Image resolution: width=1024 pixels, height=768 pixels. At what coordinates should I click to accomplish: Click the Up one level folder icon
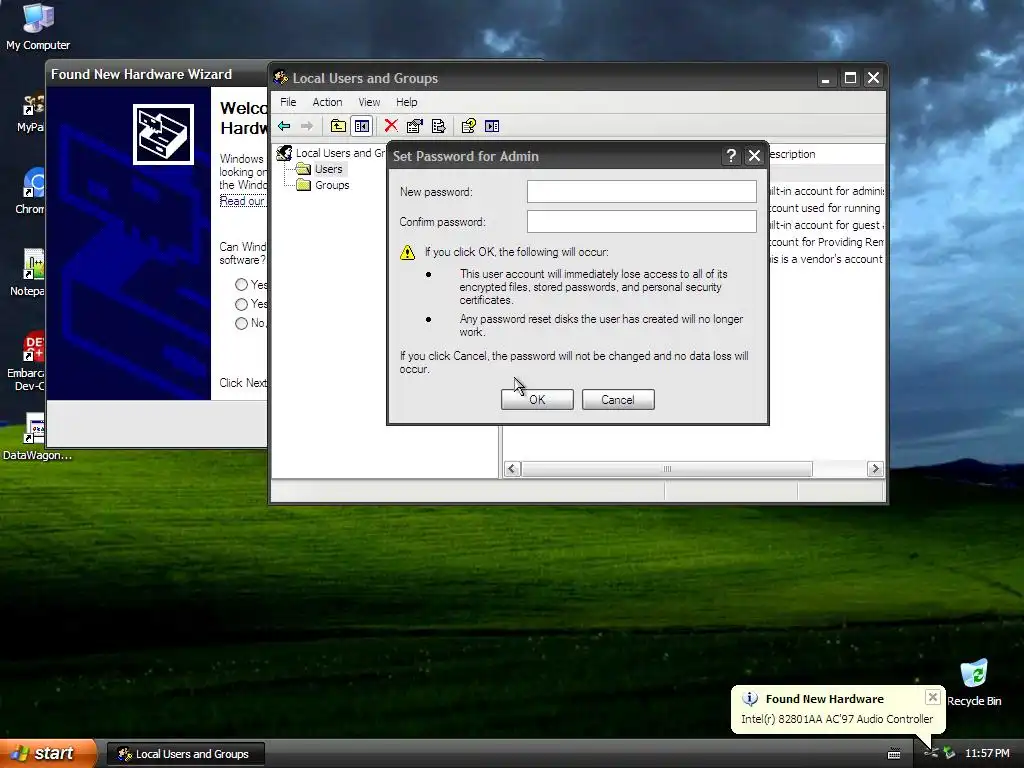(338, 126)
